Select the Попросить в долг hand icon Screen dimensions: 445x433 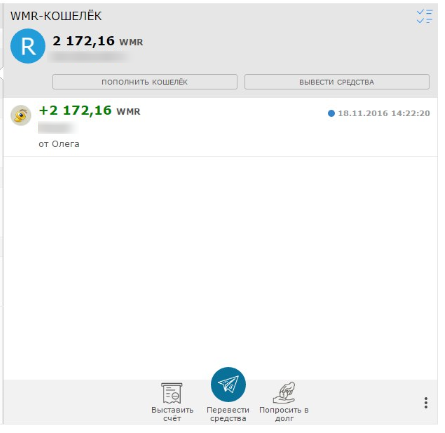click(x=284, y=392)
